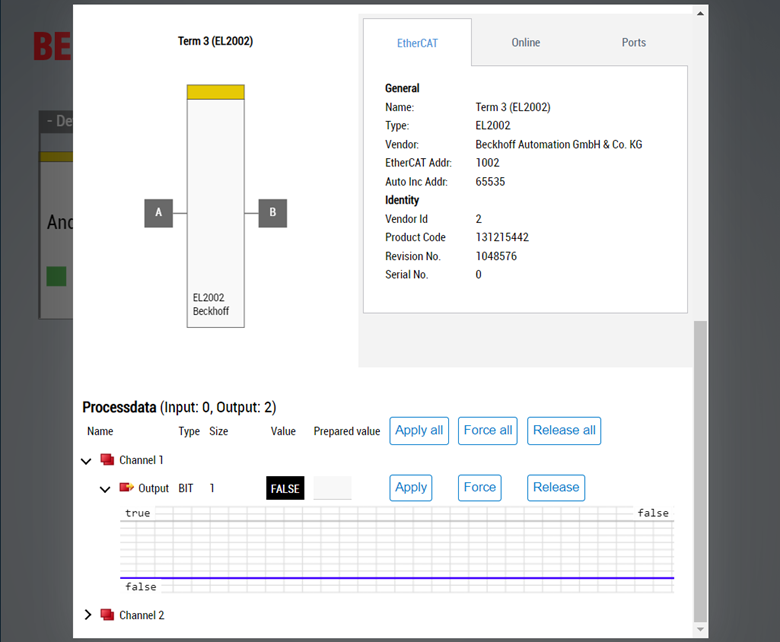Force the Channel 1 Output value
Screen dimensions: 780x642
pos(480,488)
